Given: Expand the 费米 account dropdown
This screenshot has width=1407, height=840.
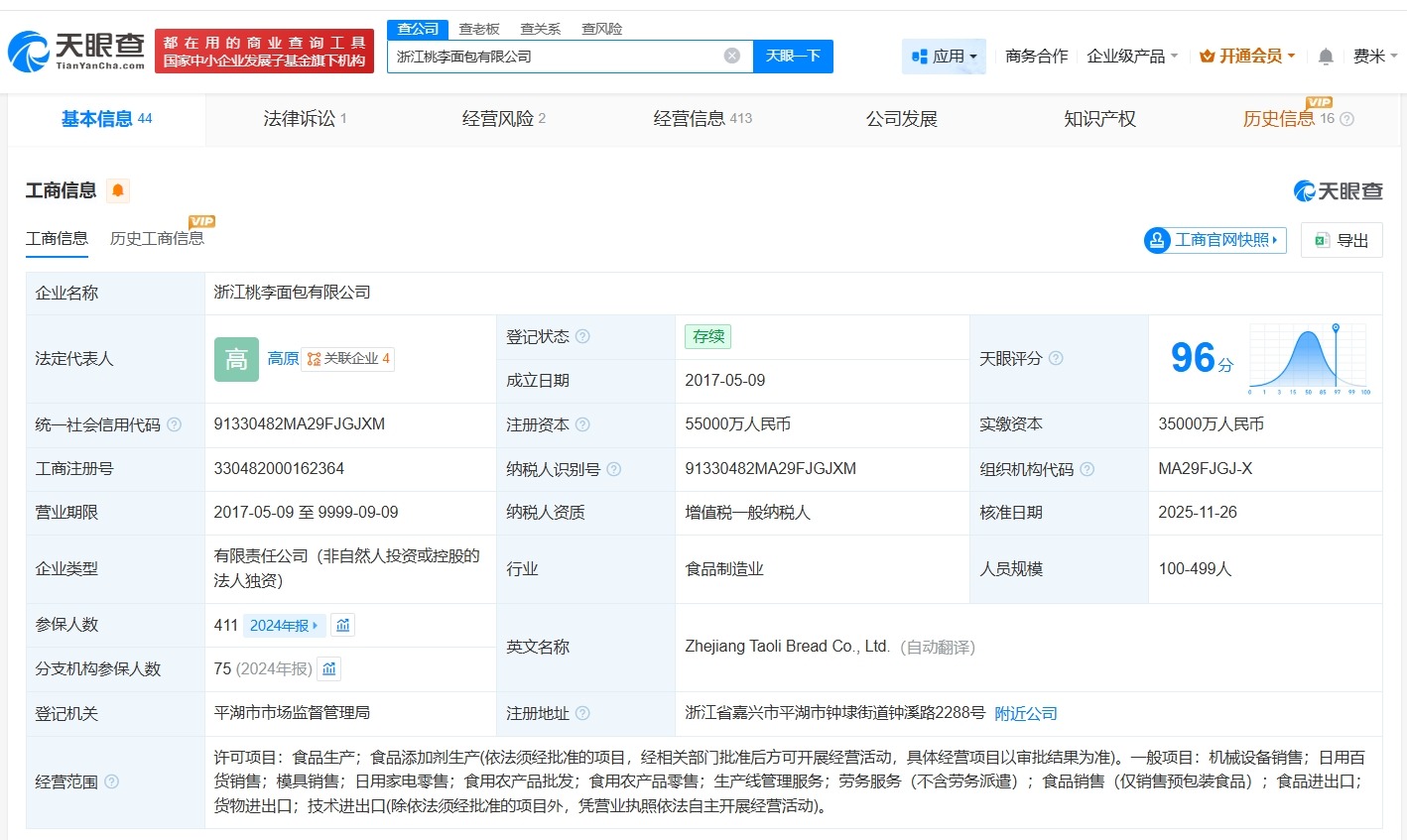Looking at the screenshot, I should click(1374, 57).
